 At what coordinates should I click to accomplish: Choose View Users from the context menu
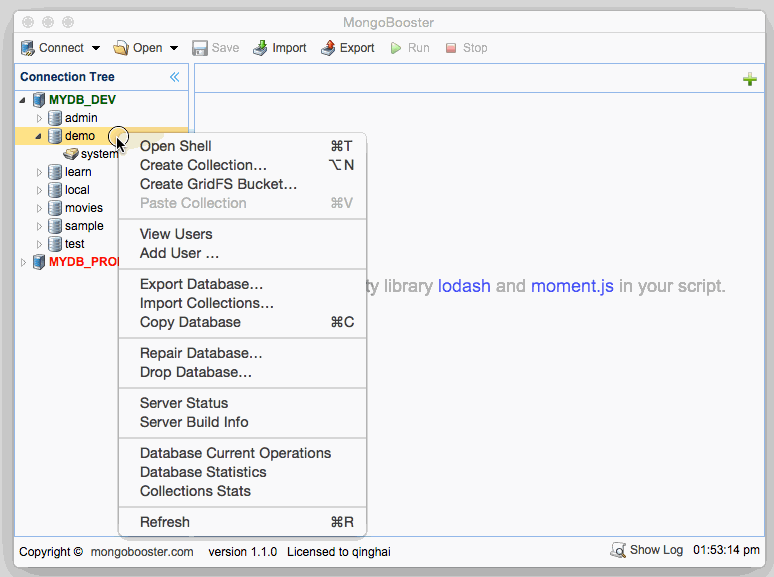click(242, 234)
